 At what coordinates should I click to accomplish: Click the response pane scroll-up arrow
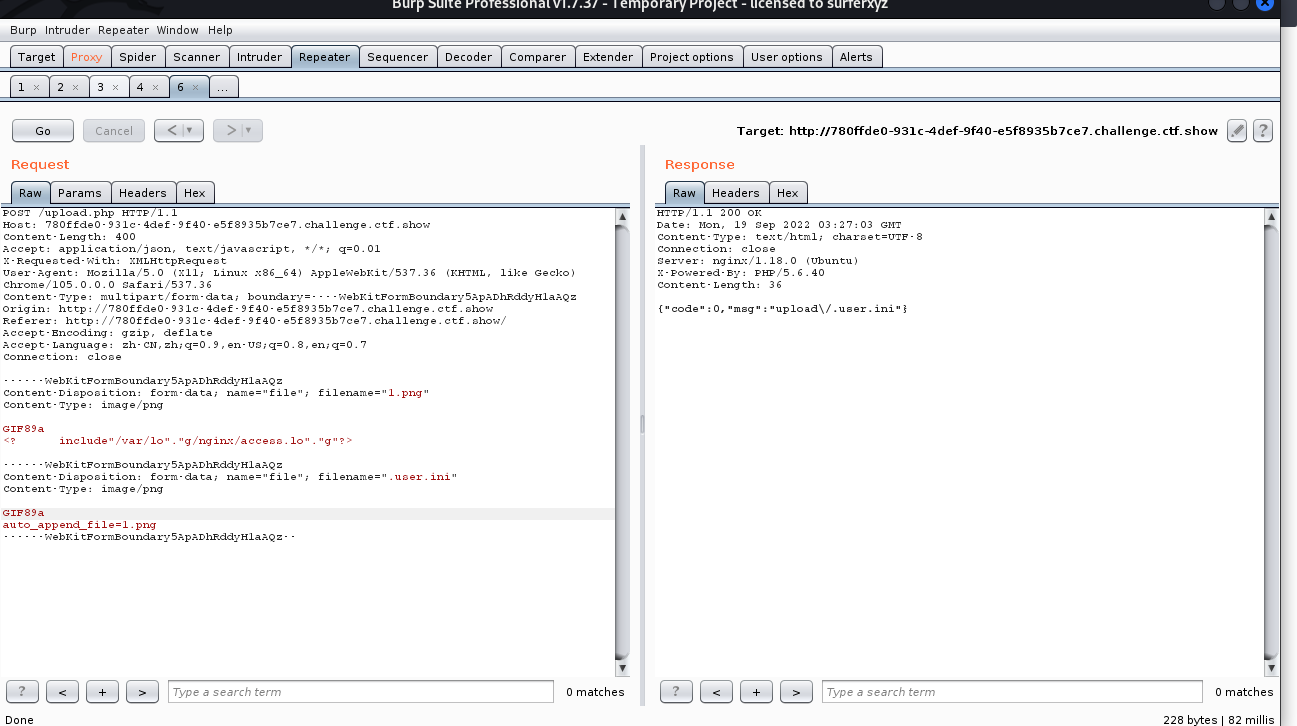click(1271, 216)
